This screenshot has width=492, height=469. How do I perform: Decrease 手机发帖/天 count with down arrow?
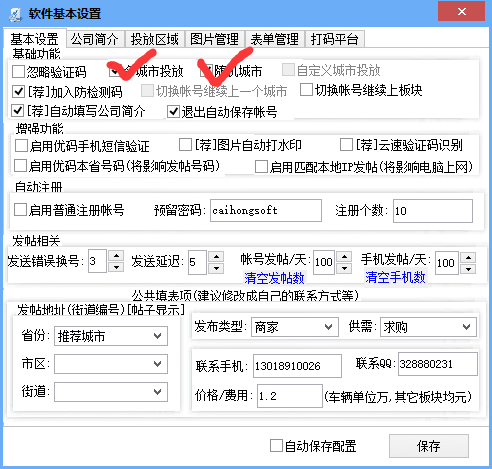[468, 269]
